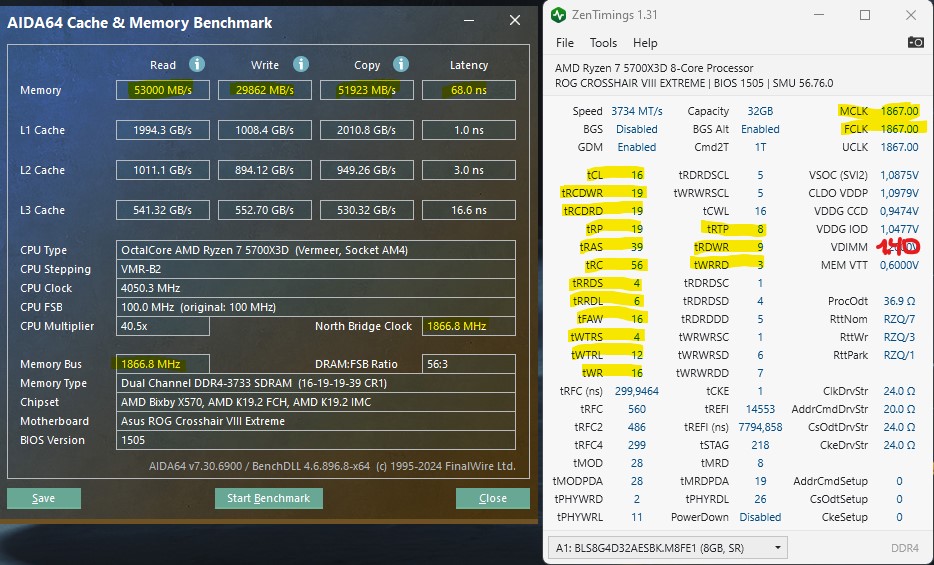
Task: Open the Help menu in ZenTimings
Action: click(645, 43)
